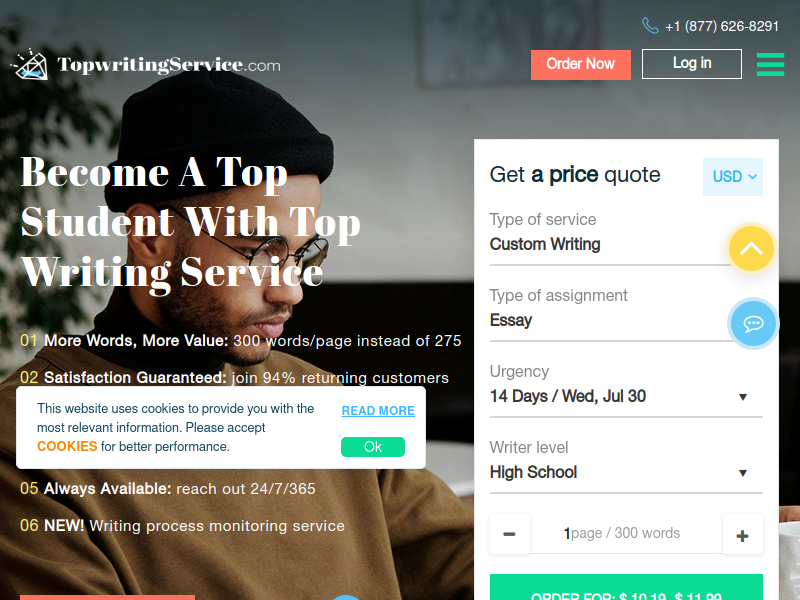Expand the Writer level dropdown
Image resolution: width=800 pixels, height=600 pixels.
pyautogui.click(x=626, y=472)
